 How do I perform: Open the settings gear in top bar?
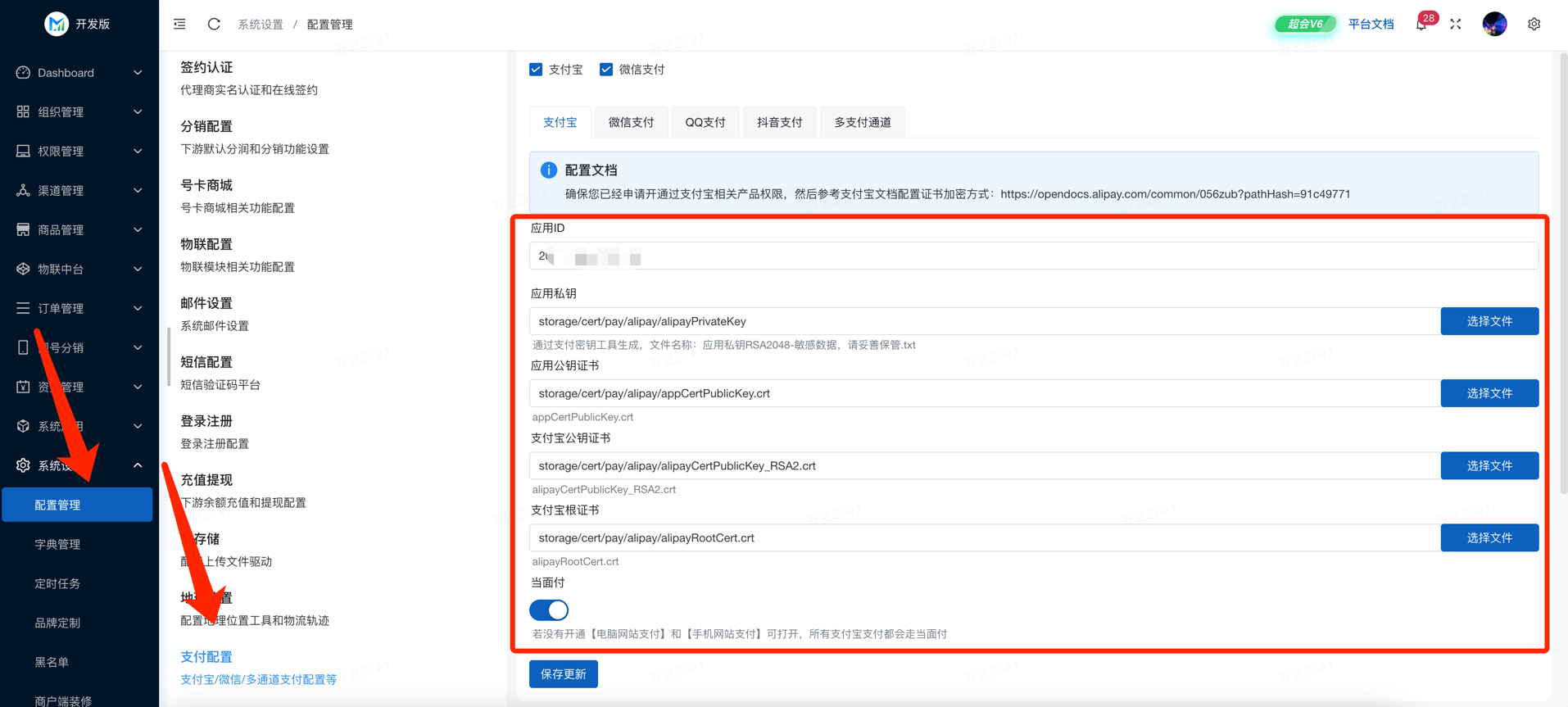(x=1534, y=25)
